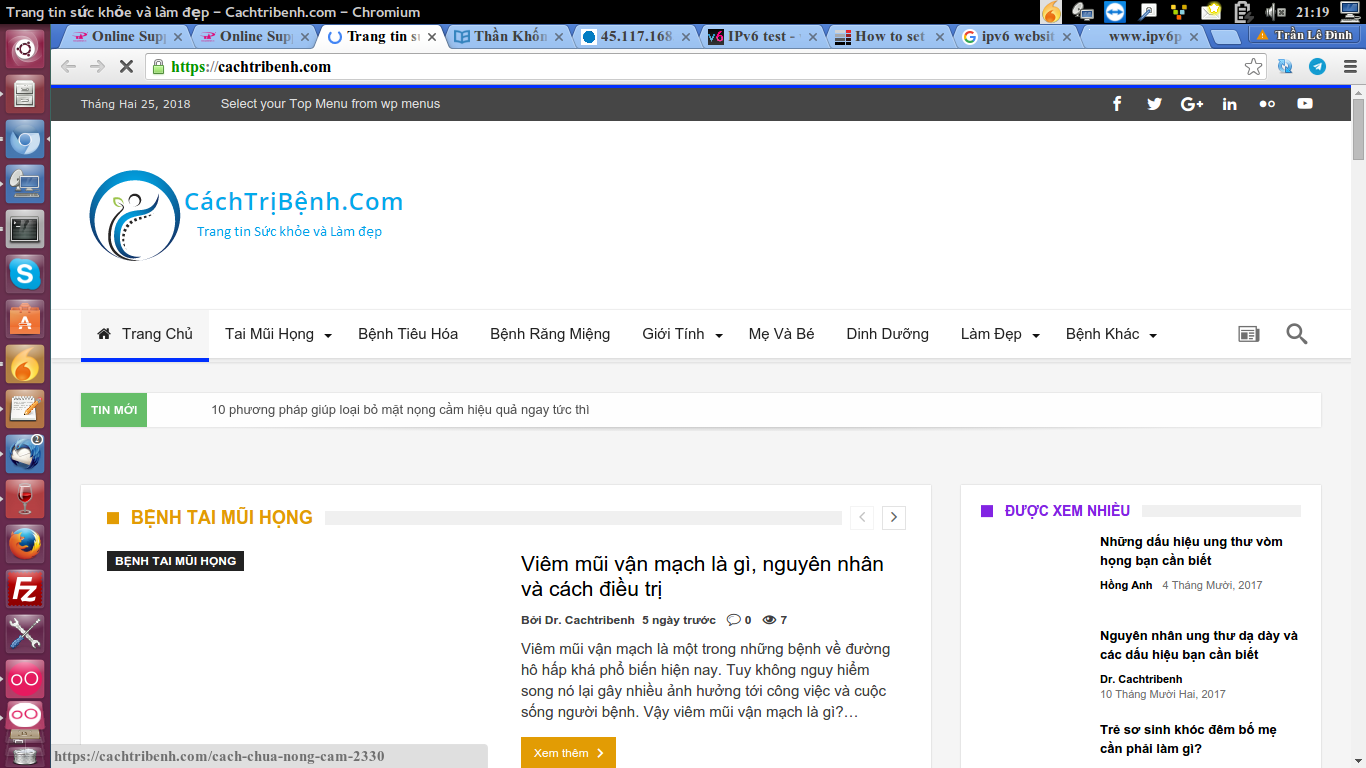Open the LinkedIn social icon

click(1230, 104)
